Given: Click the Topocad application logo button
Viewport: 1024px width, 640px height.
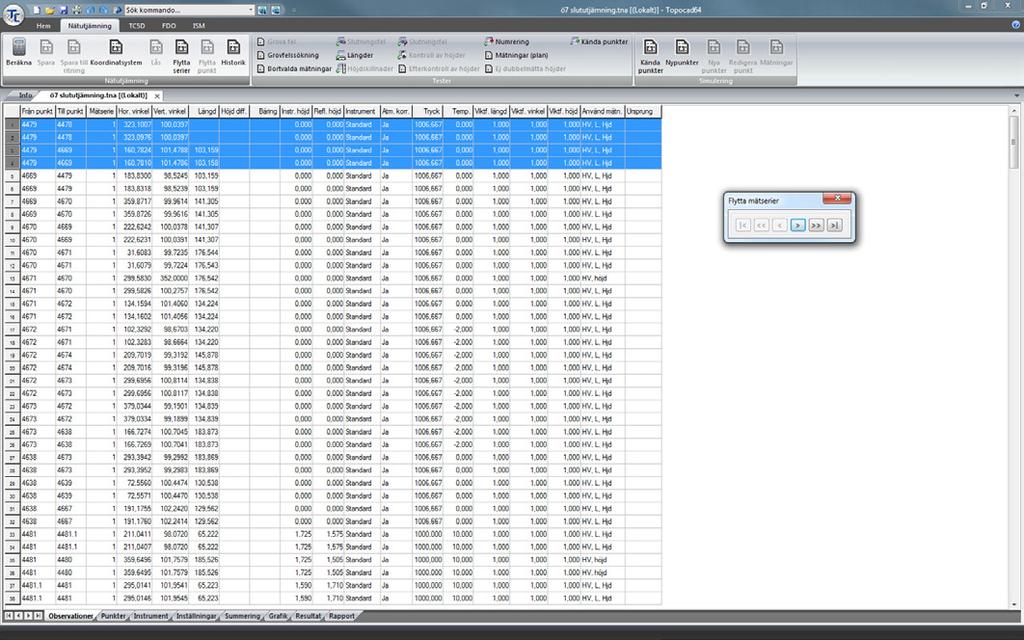Looking at the screenshot, I should (13, 14).
